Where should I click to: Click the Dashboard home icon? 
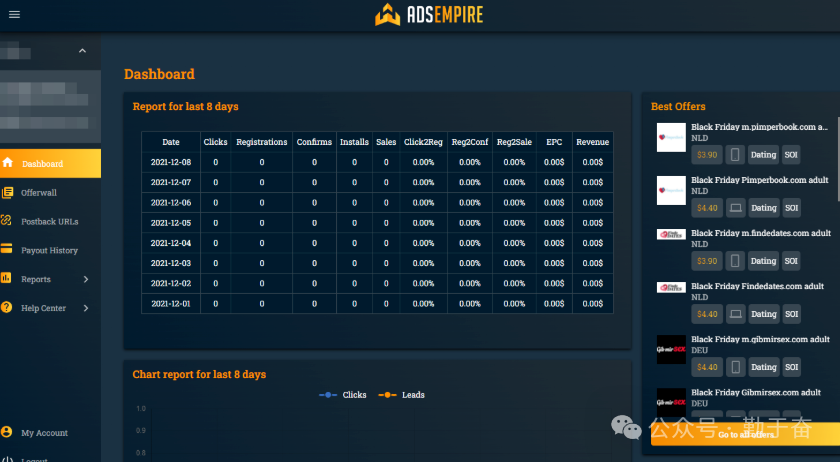pos(8,162)
